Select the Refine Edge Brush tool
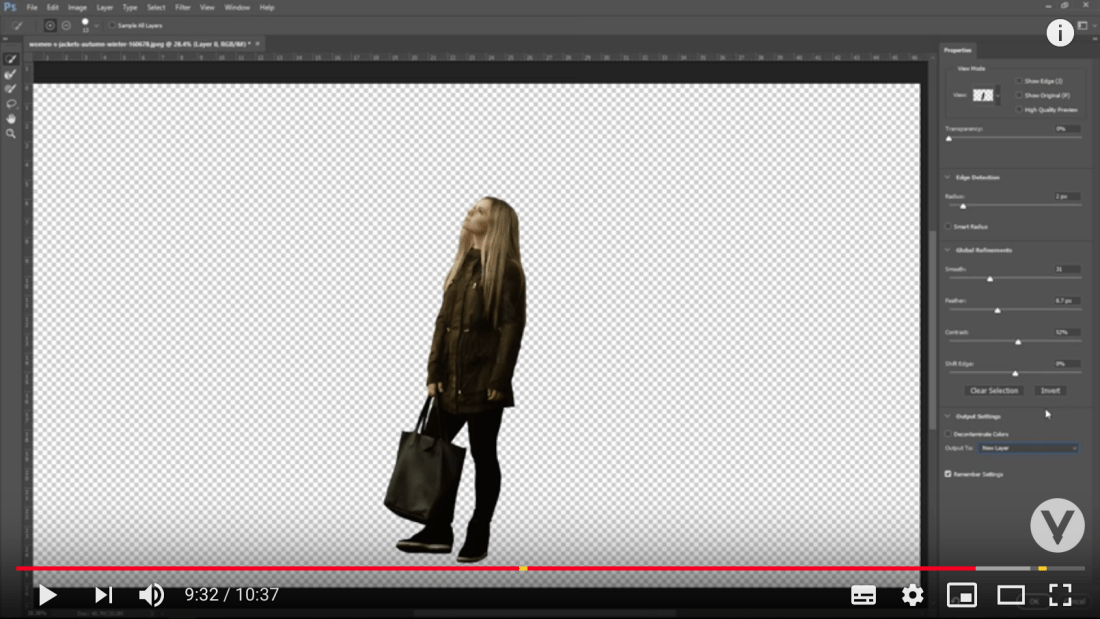Screen dimensions: 1100x619 [11, 74]
